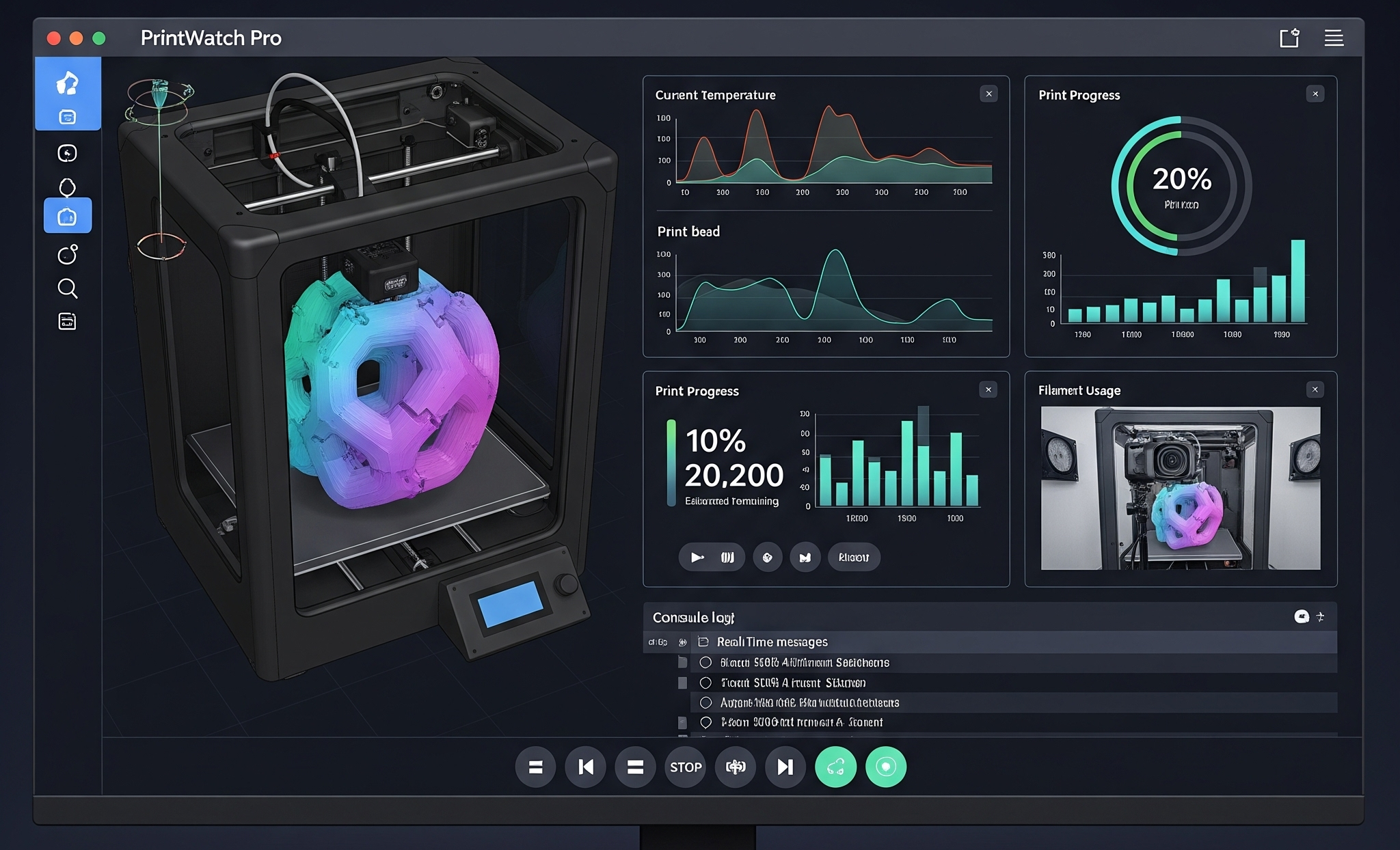Click the green record button in the bottom toolbar

[x=886, y=767]
